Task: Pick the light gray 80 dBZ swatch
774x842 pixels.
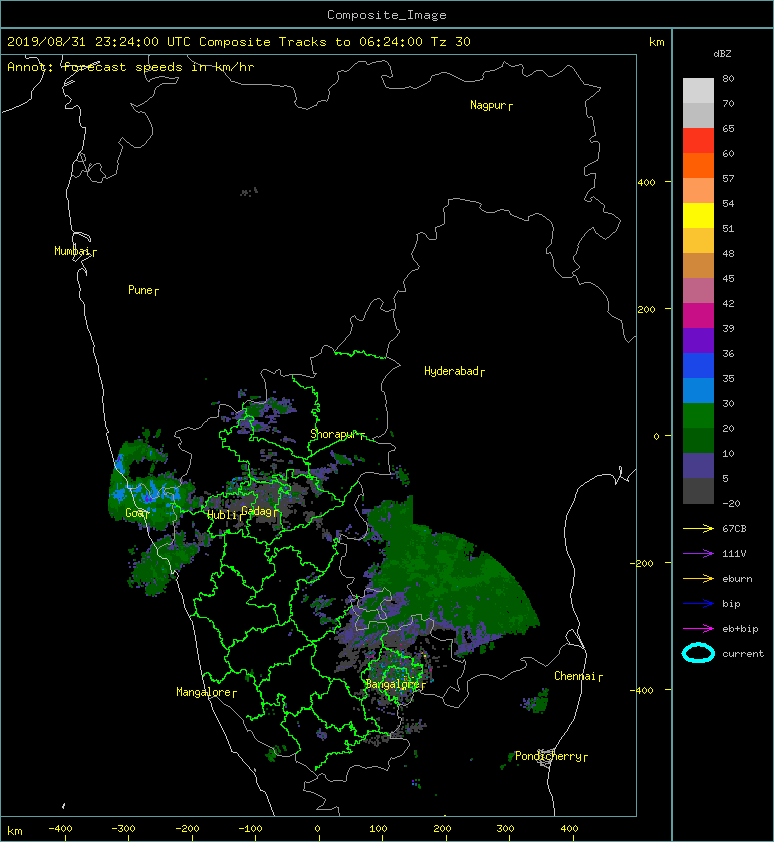Action: pos(698,90)
